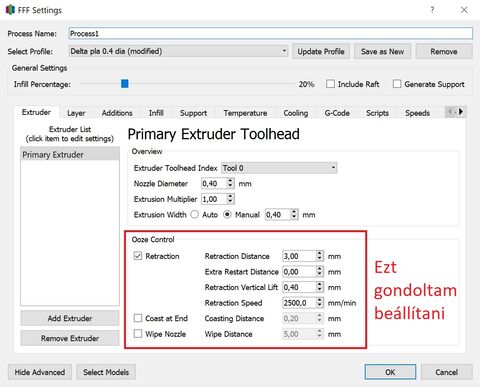
Task: Click the Extra Restart Distance value 0,00
Action: (x=299, y=272)
